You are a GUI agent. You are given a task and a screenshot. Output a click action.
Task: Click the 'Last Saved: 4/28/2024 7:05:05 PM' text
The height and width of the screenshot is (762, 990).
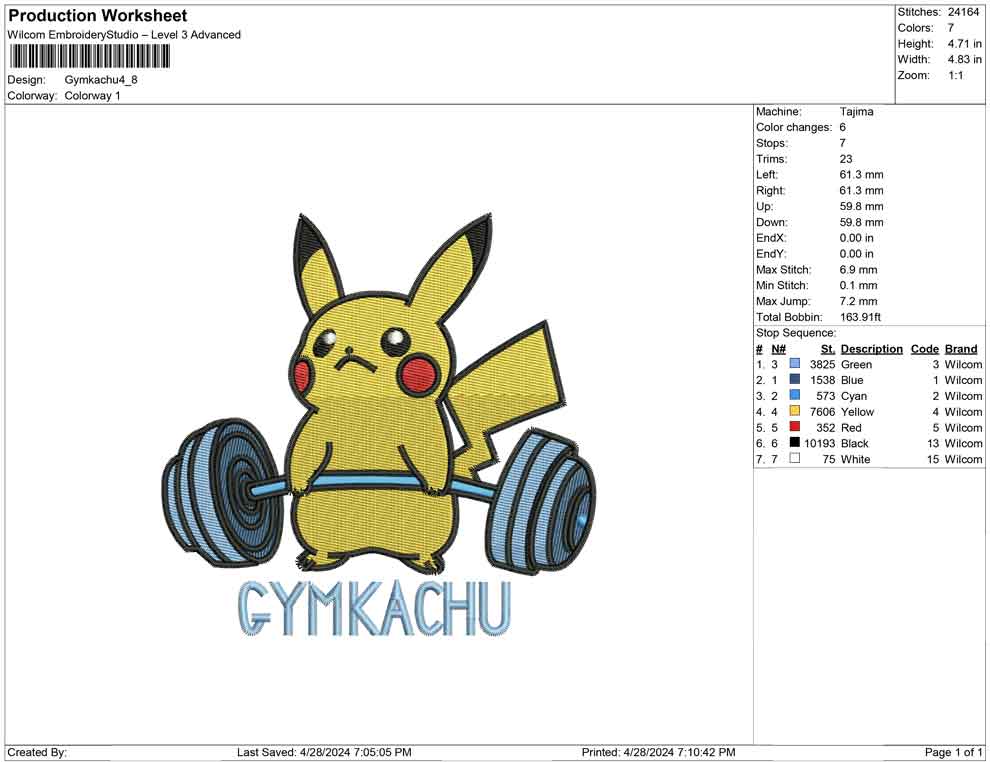[x=325, y=752]
